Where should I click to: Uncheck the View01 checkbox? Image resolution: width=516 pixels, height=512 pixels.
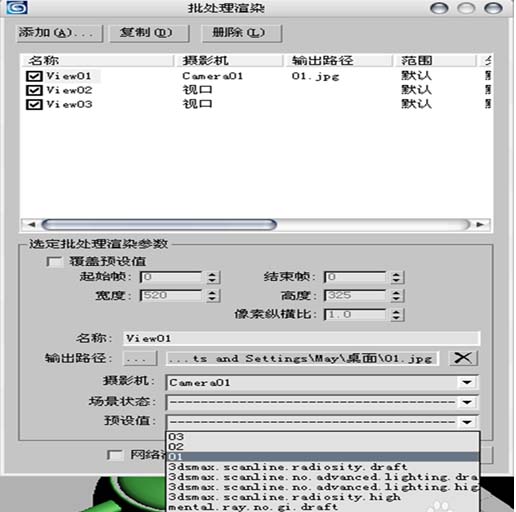point(34,76)
